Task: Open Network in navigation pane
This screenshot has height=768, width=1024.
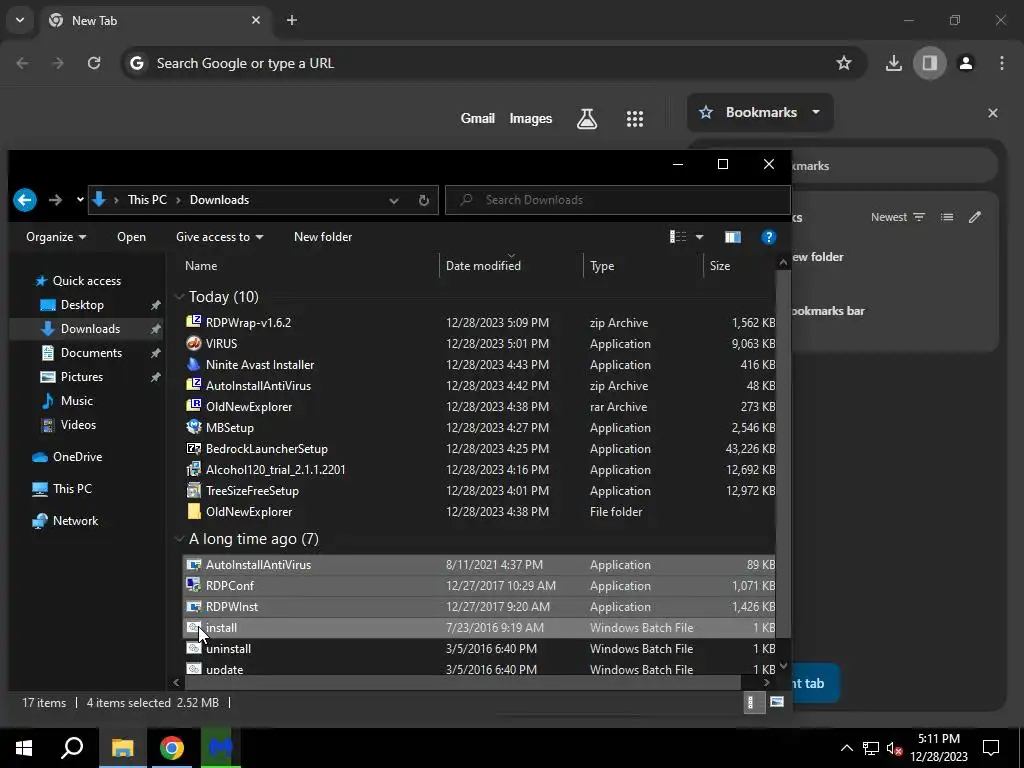Action: click(x=75, y=520)
